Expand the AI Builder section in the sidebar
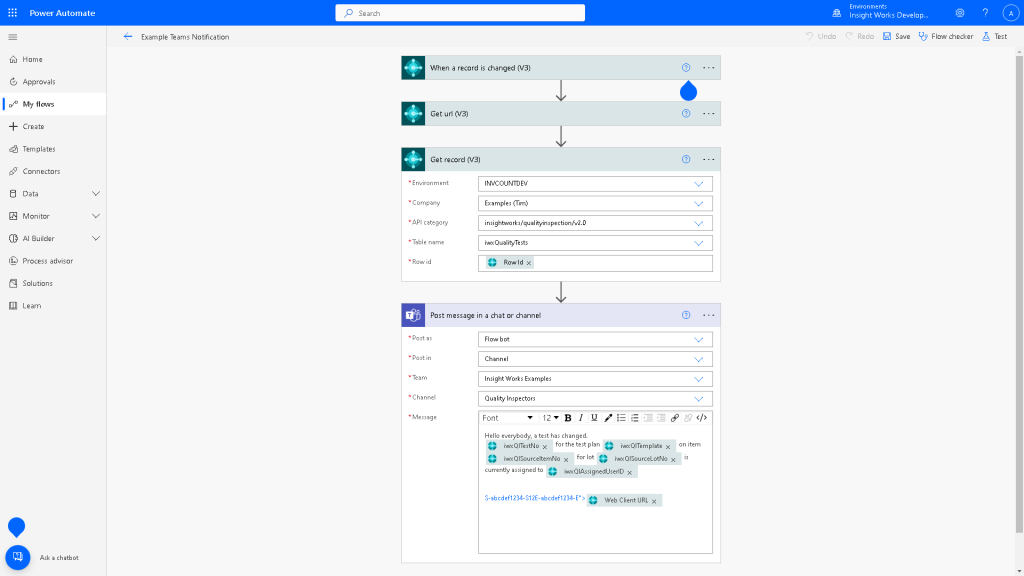This screenshot has width=1024, height=576. click(96, 238)
